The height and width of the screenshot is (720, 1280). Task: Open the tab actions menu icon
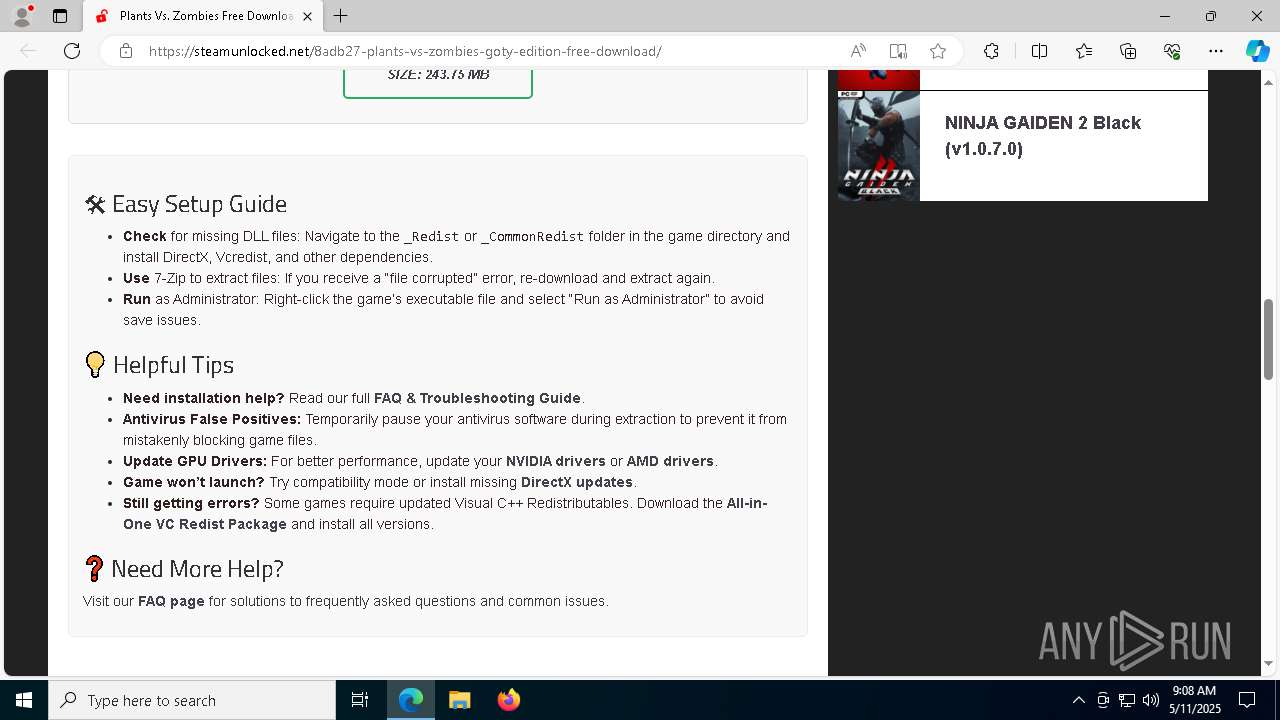(x=60, y=16)
